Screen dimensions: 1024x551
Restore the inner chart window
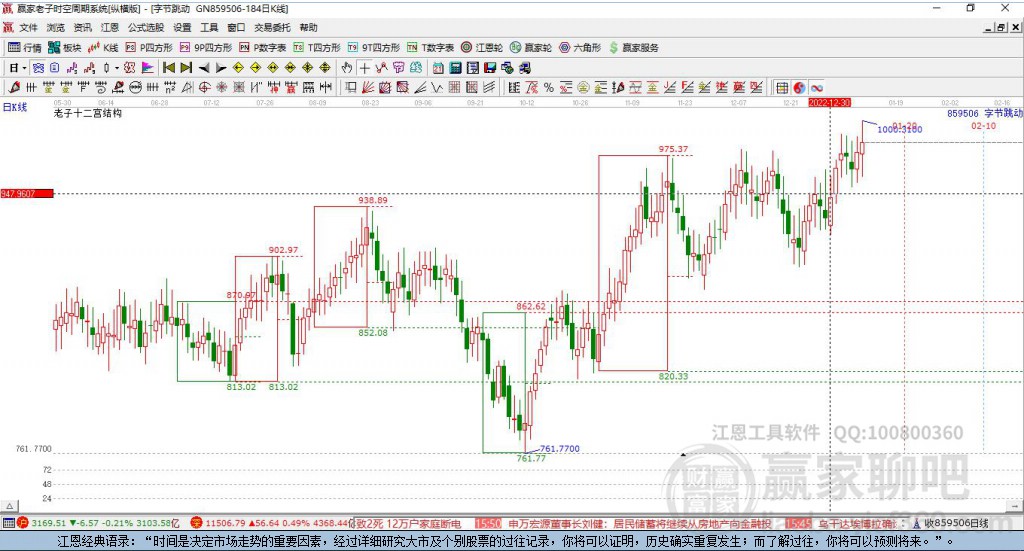coord(1000,27)
